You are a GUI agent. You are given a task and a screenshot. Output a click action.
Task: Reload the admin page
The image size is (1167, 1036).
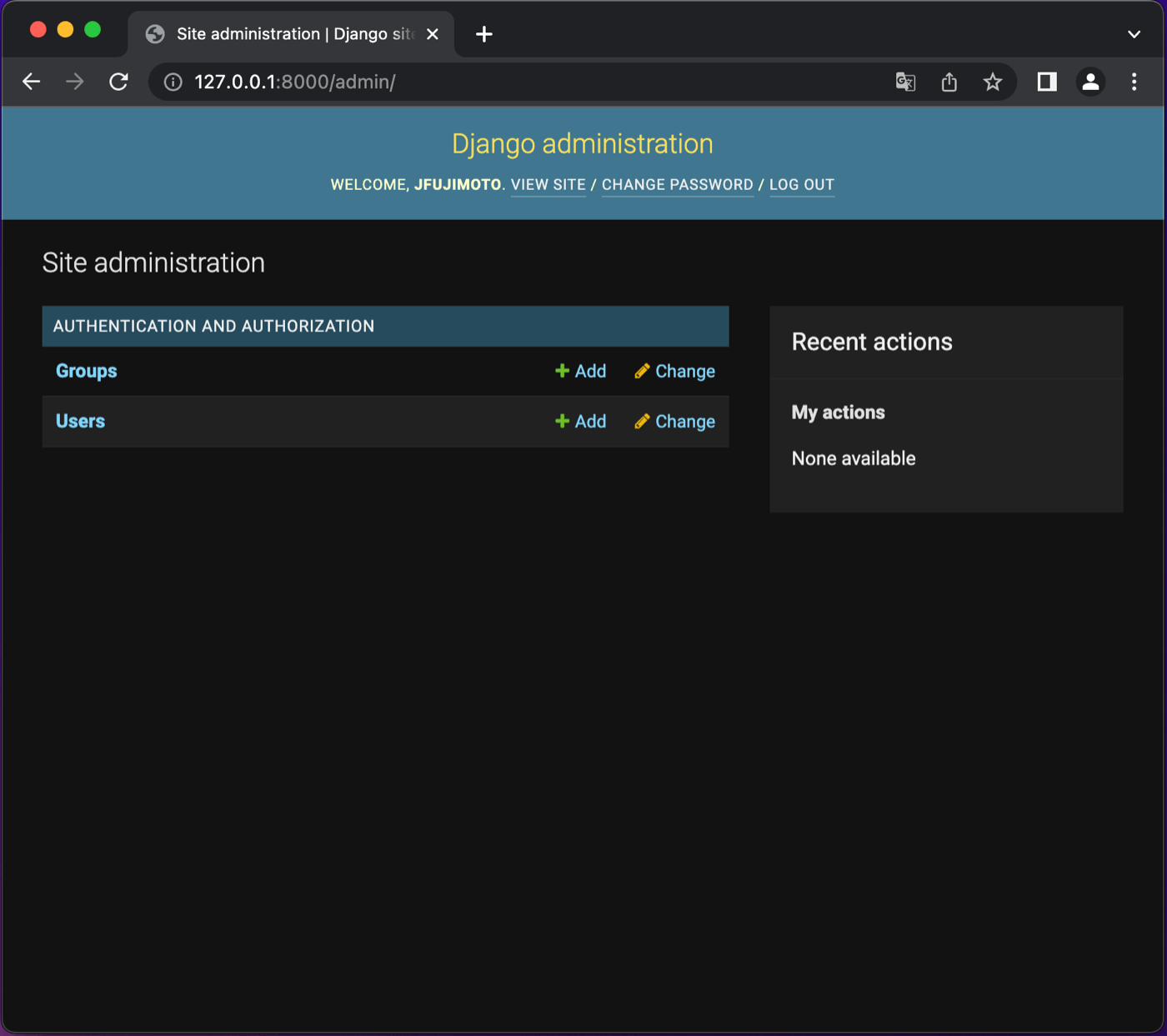(118, 82)
